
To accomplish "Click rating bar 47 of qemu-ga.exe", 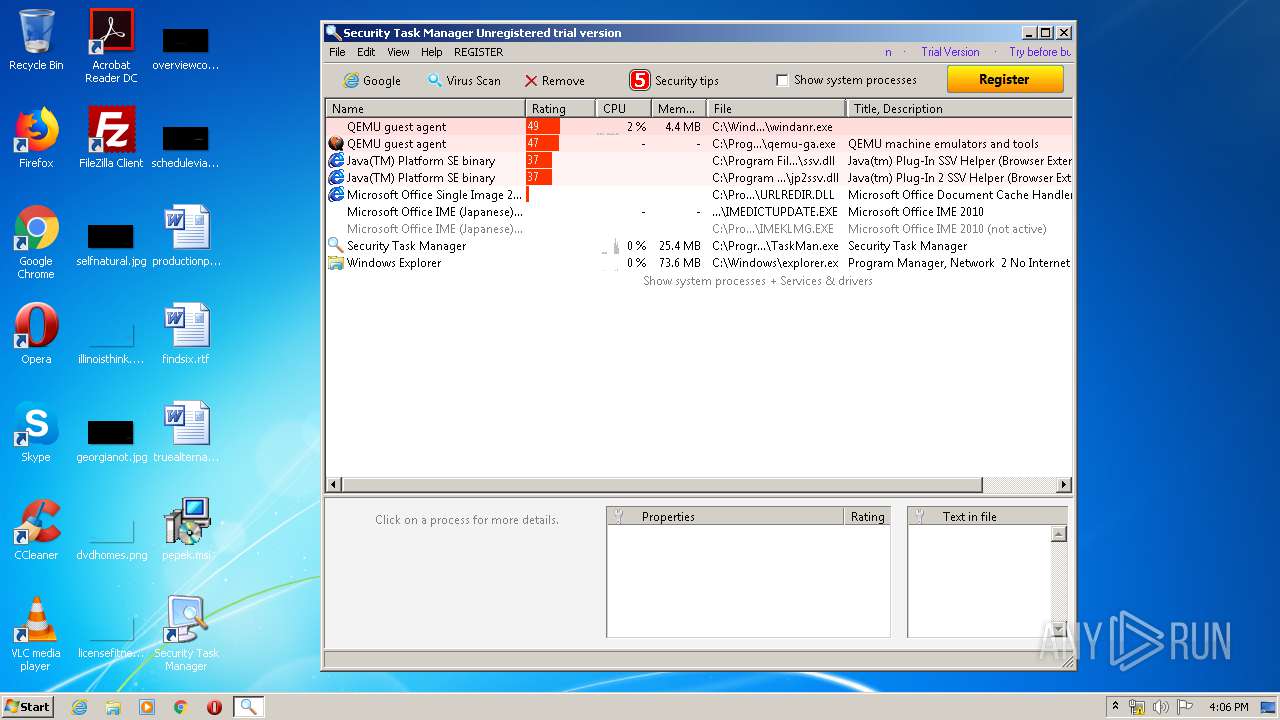I will 542,144.
